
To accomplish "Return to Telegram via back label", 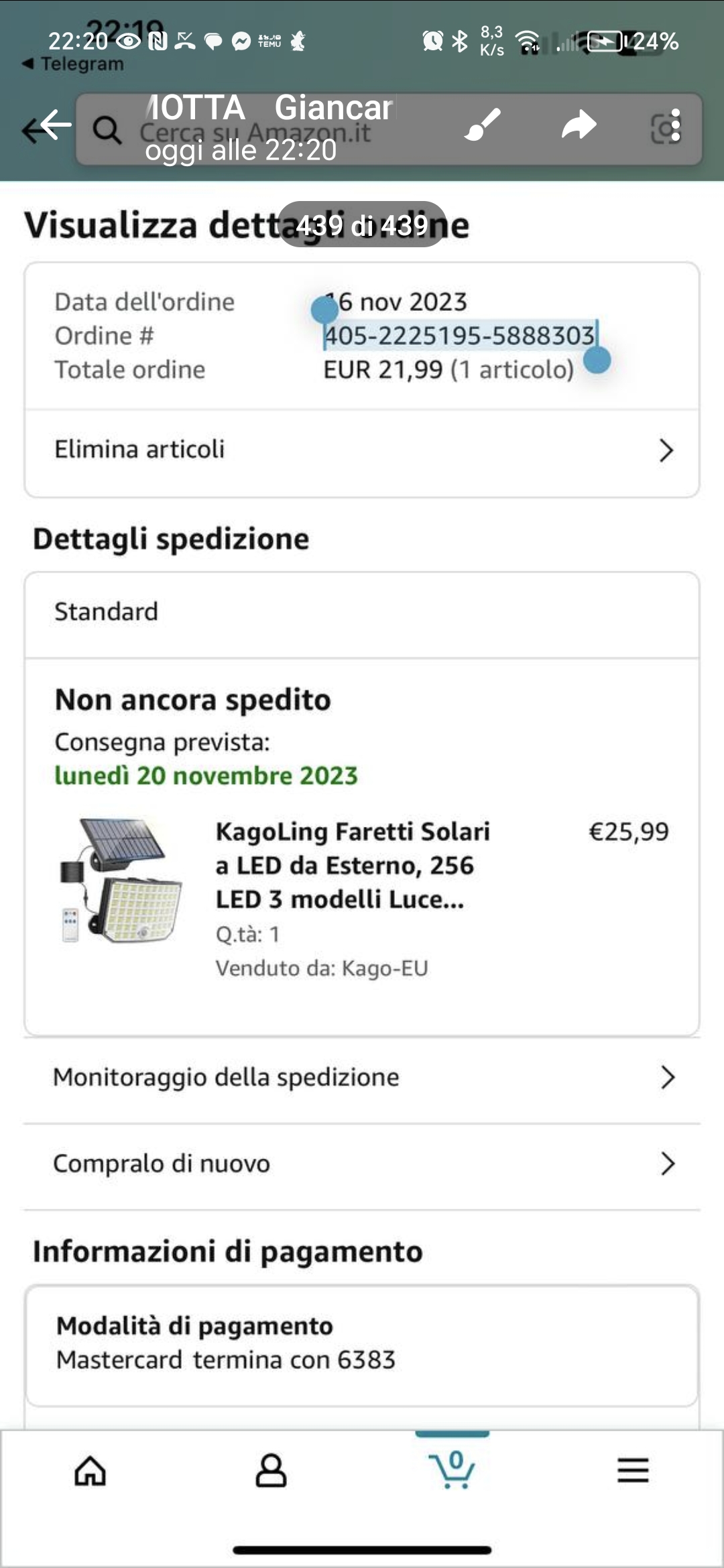I will pyautogui.click(x=73, y=64).
